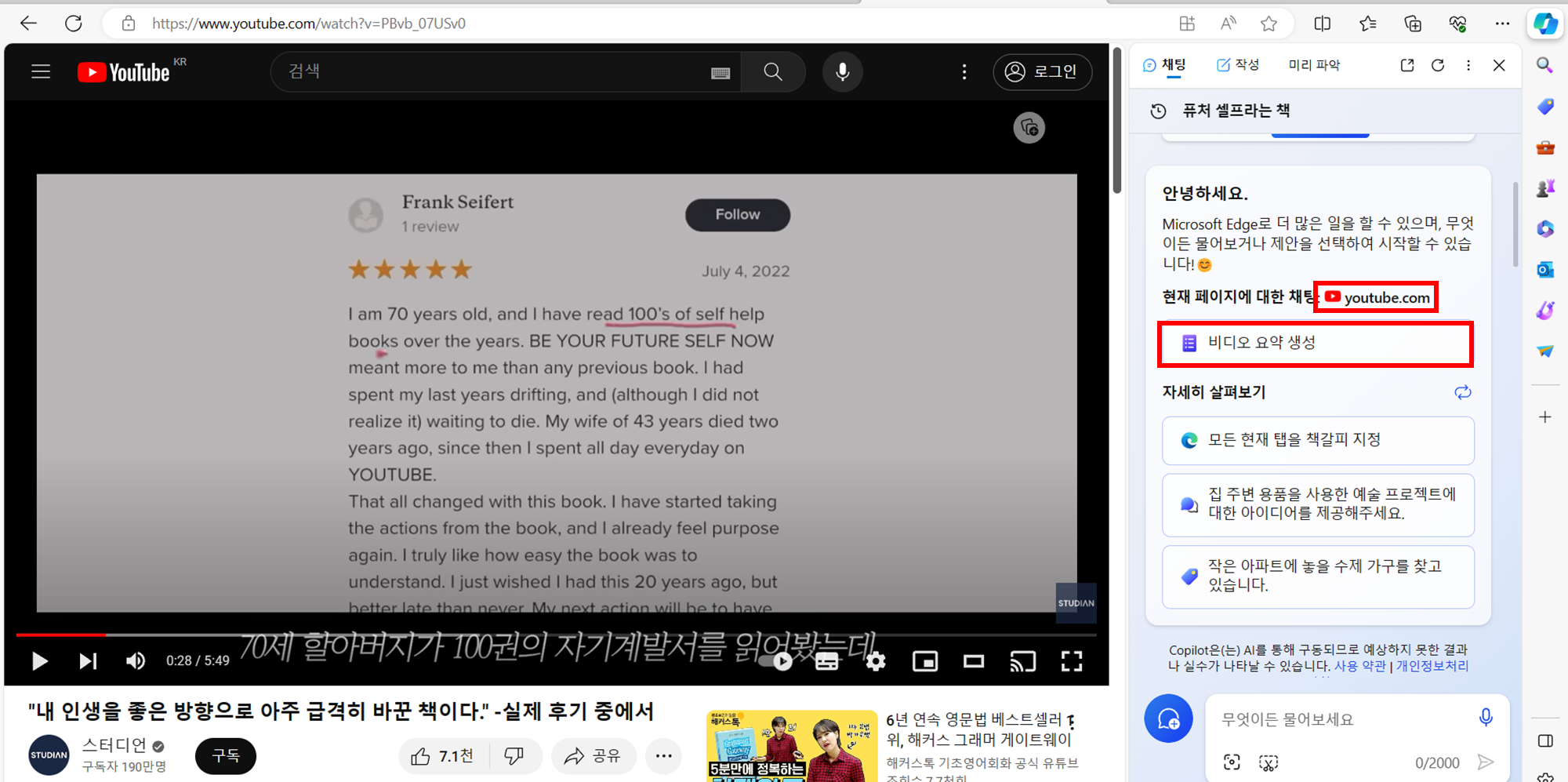Toggle video subtitles
The width and height of the screenshot is (1568, 782).
coord(826,661)
